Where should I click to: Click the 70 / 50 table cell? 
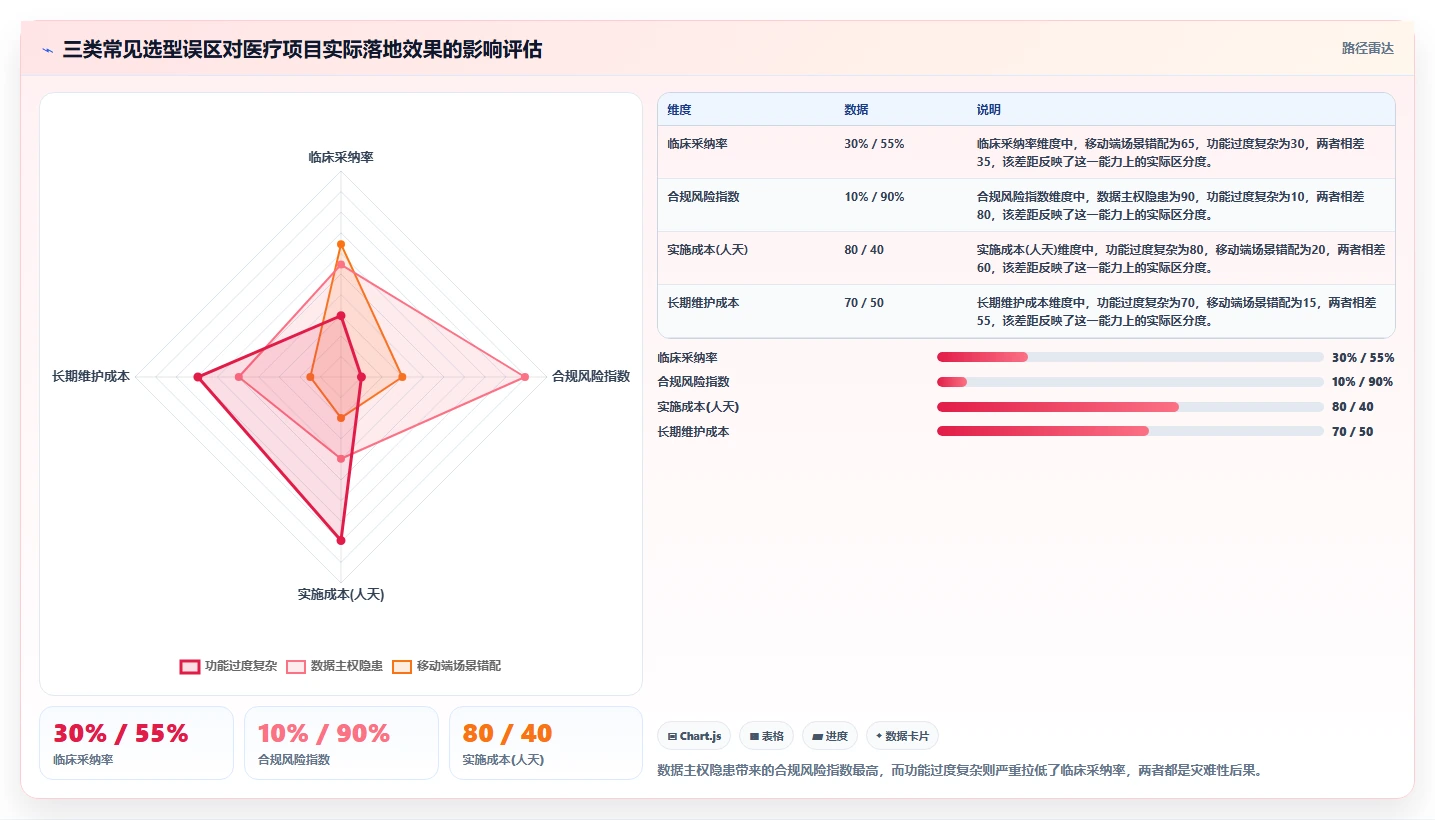pyautogui.click(x=864, y=303)
